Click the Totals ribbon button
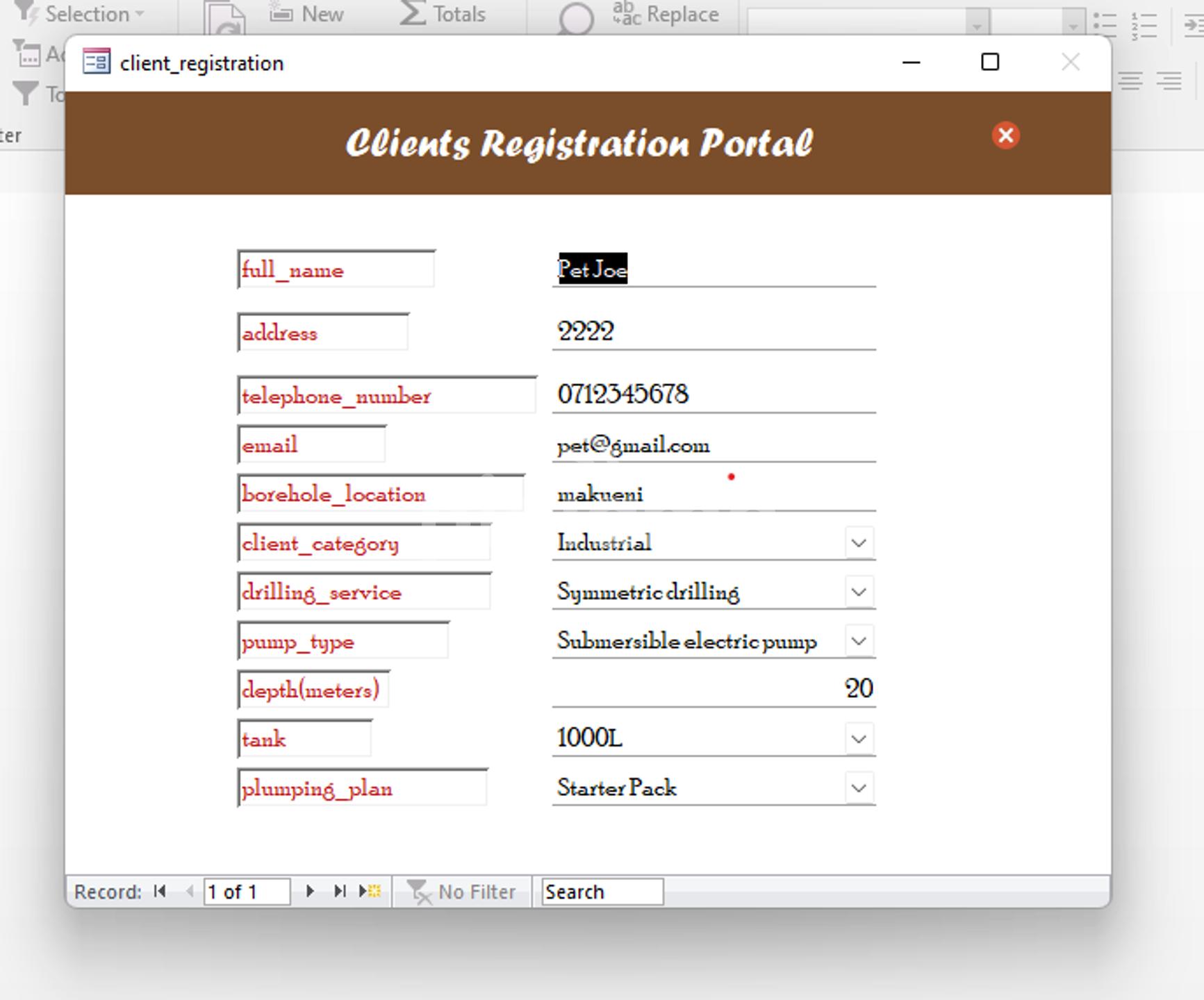 click(x=443, y=14)
